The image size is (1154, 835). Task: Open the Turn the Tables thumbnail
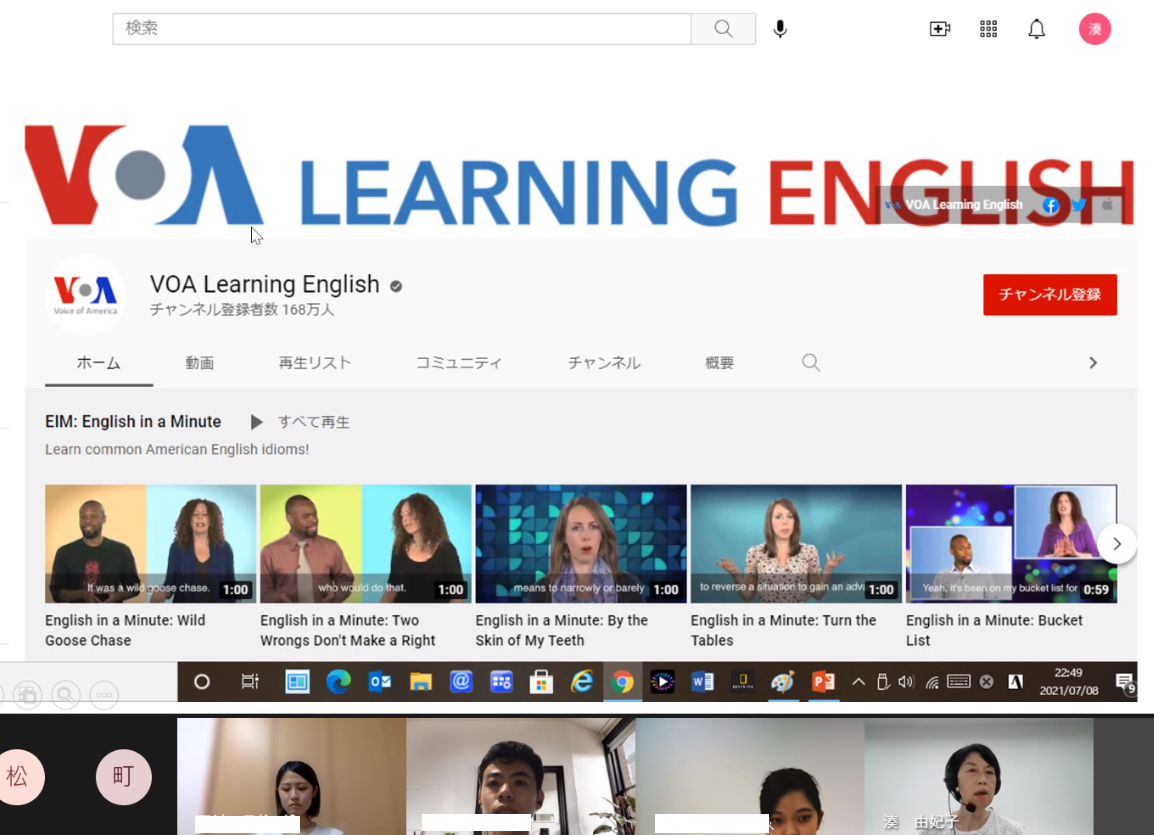tap(796, 544)
